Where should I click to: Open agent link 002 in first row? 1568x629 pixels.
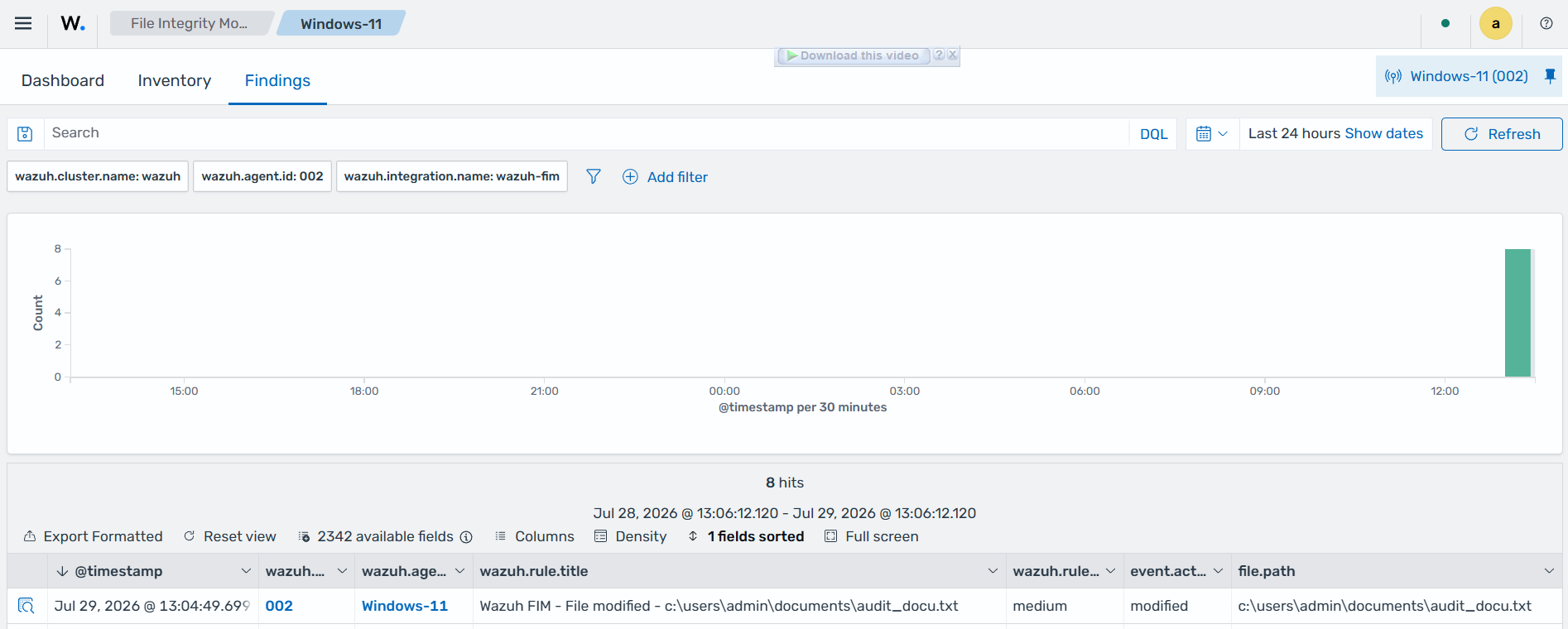point(279,606)
